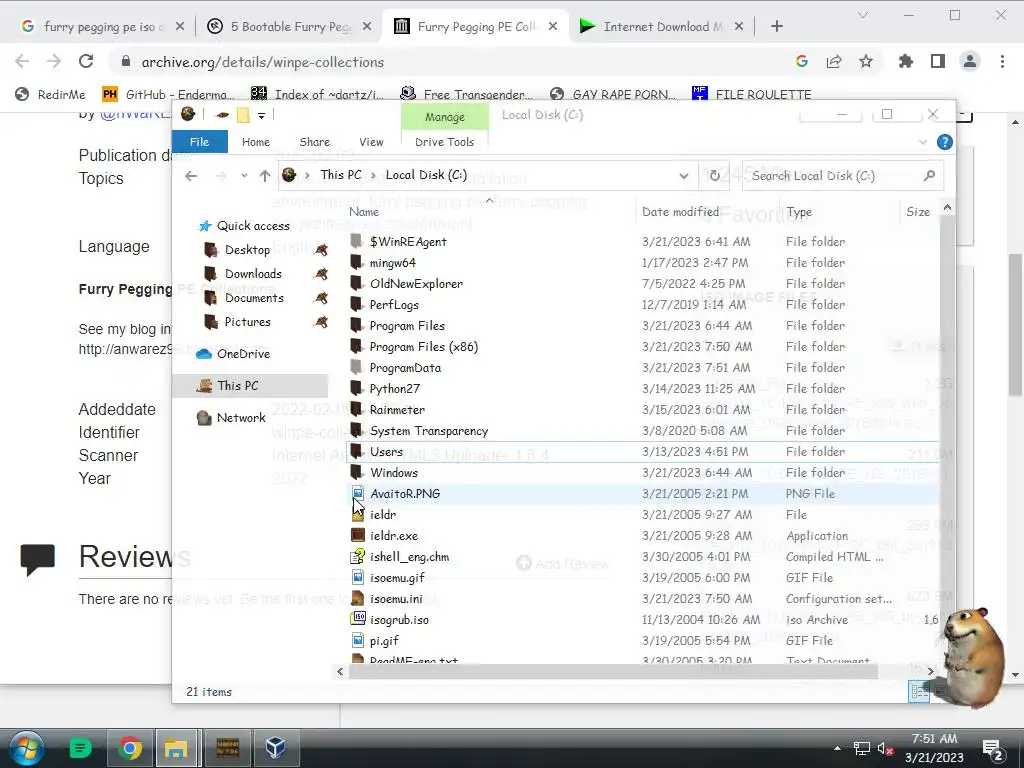1024x768 pixels.
Task: Sort files by Type column
Action: (x=799, y=212)
